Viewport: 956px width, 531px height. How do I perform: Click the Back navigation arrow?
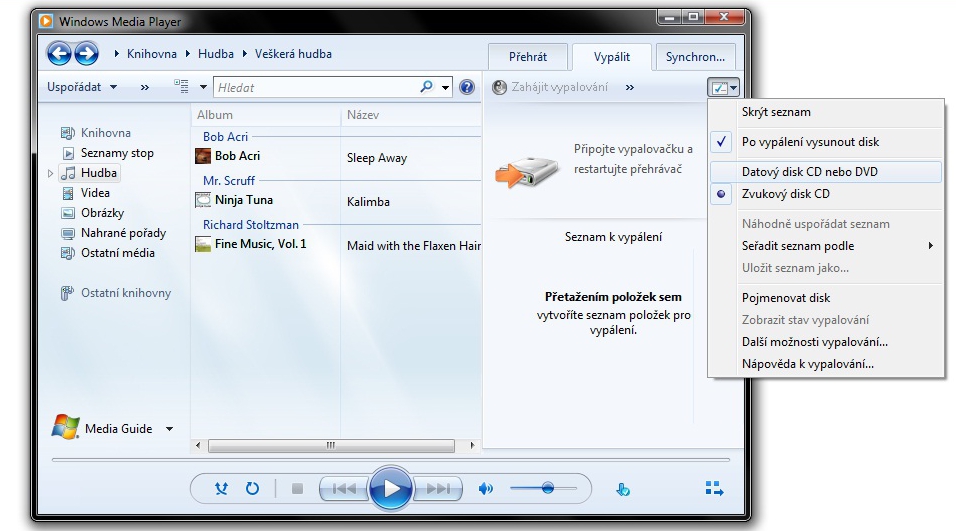point(60,54)
